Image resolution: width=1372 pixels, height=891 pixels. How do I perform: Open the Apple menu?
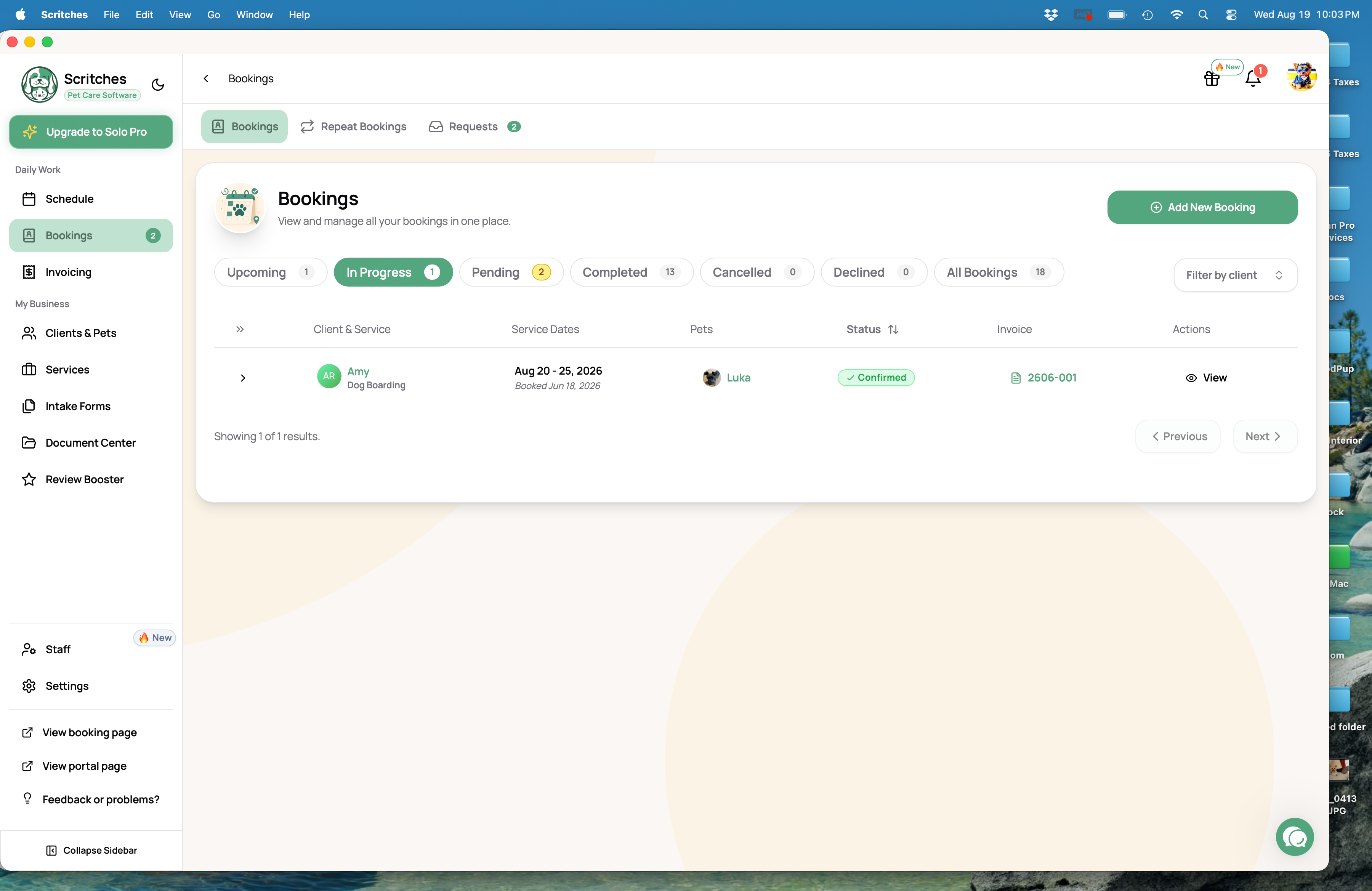(21, 14)
